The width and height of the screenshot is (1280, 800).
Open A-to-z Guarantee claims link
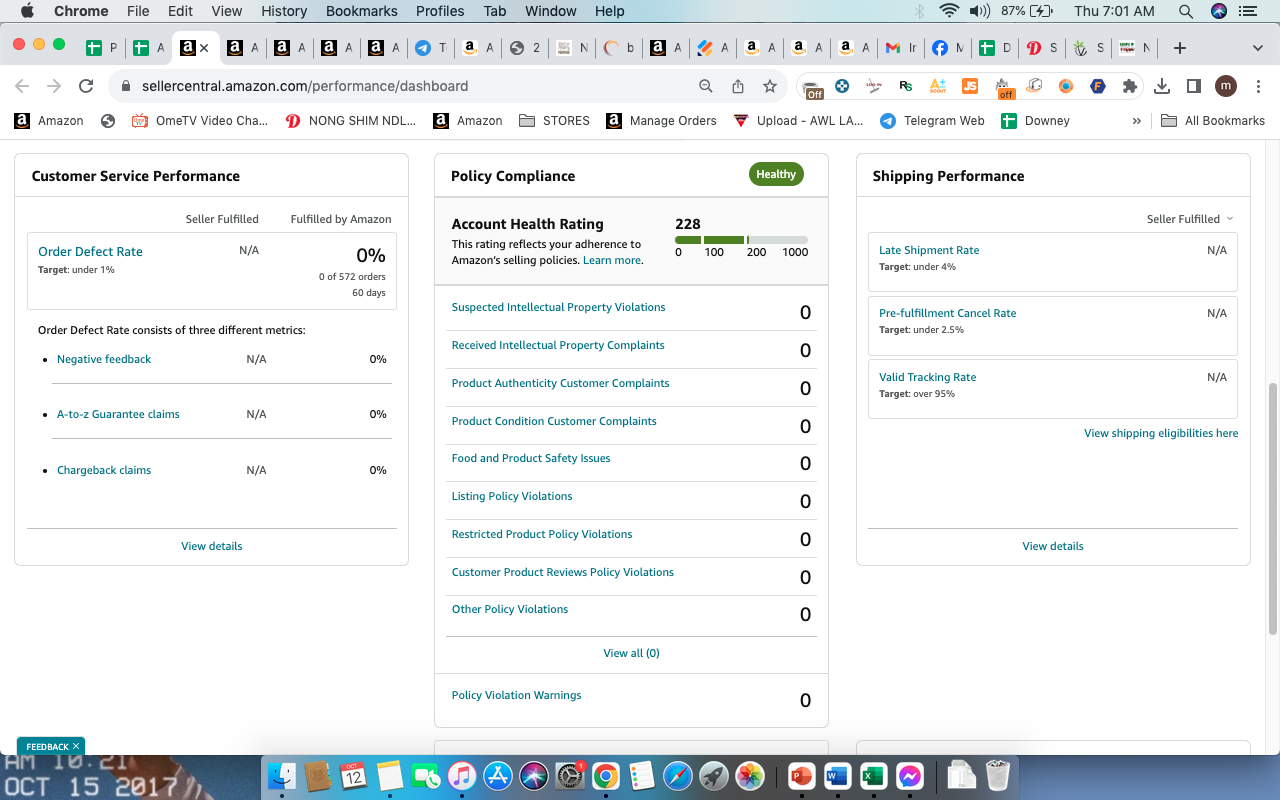click(118, 414)
